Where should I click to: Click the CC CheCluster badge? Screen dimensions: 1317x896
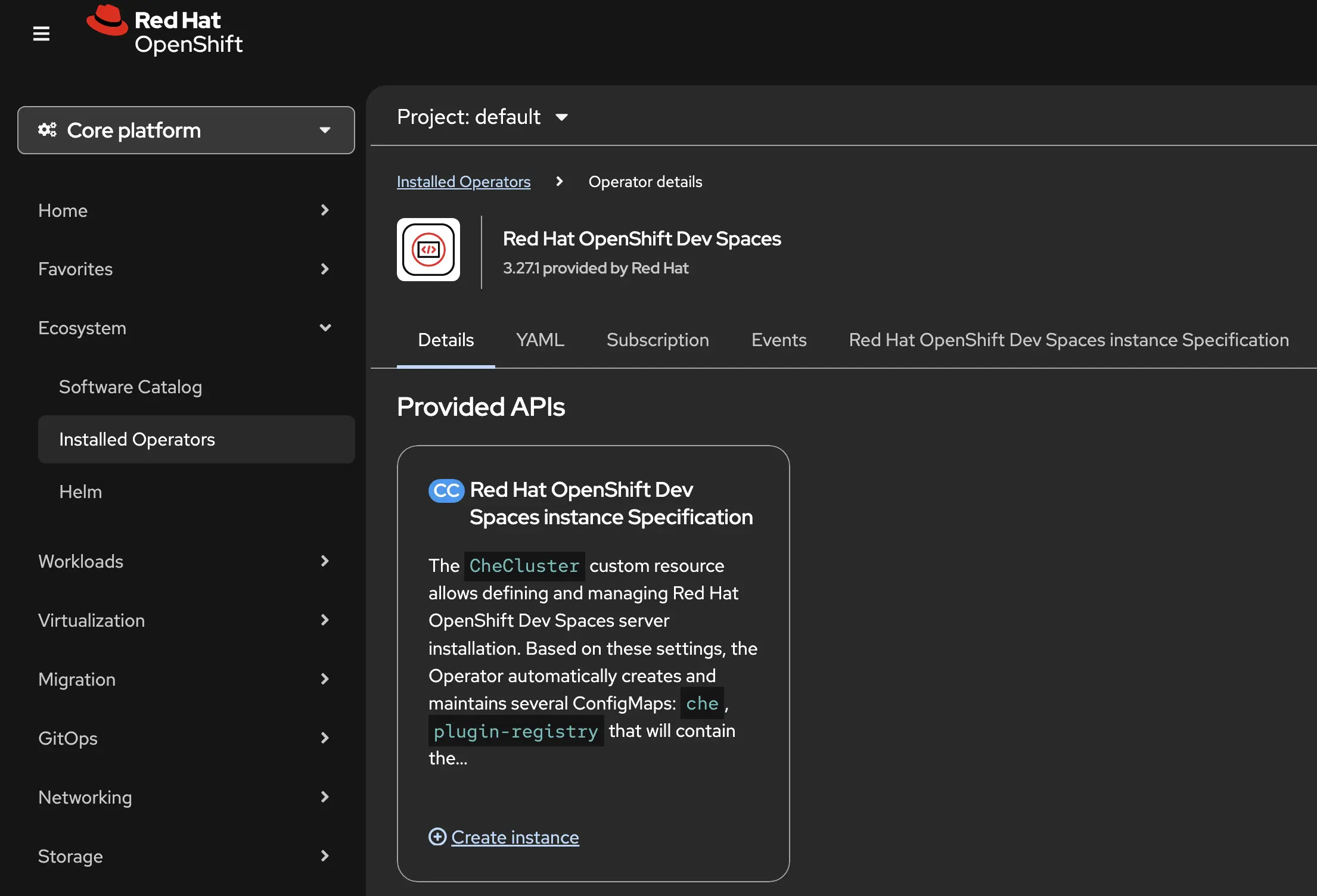coord(446,491)
